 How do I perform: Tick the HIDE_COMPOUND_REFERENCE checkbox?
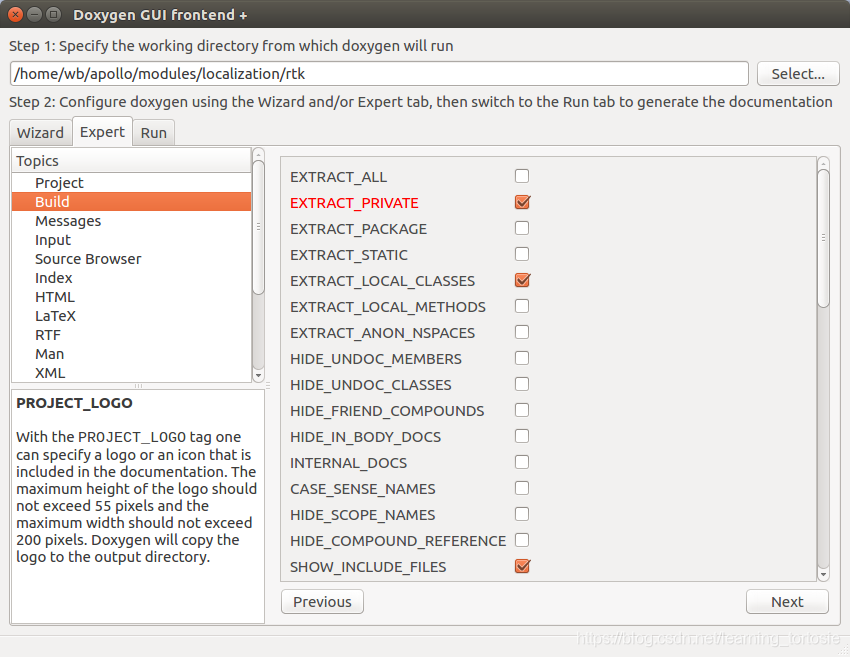click(522, 540)
